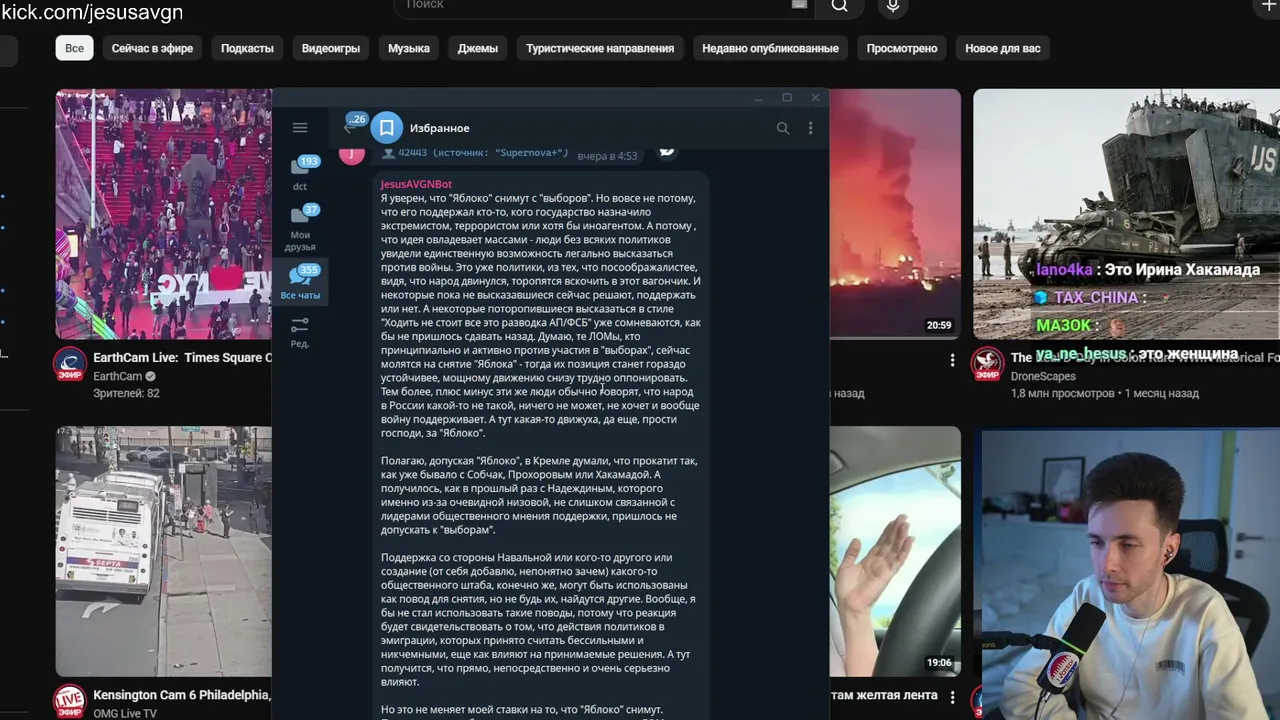Open the tank landing craft video thumbnail
Viewport: 1280px width, 720px height.
click(1126, 214)
